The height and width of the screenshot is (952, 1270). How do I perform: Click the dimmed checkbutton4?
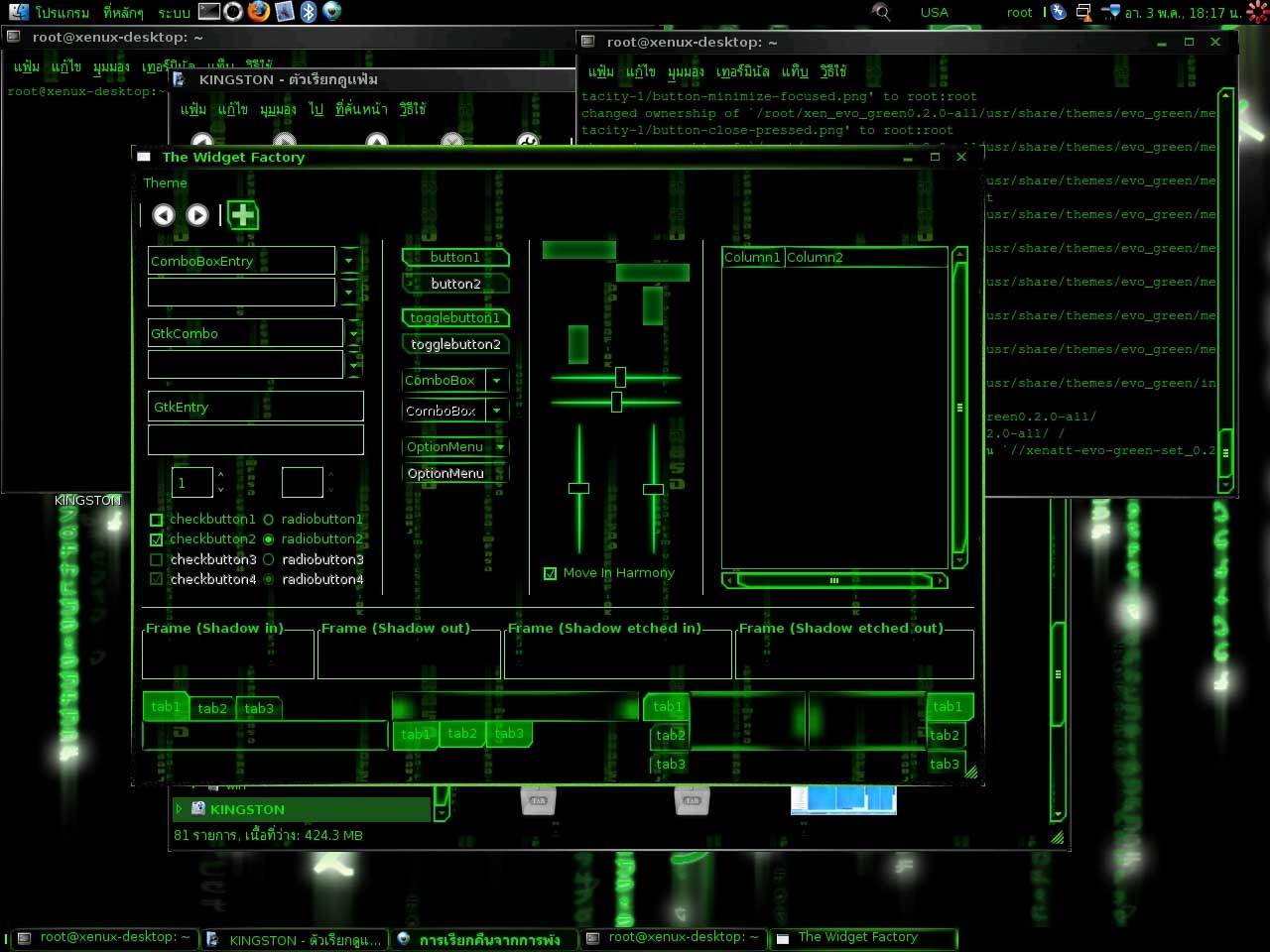click(x=156, y=579)
